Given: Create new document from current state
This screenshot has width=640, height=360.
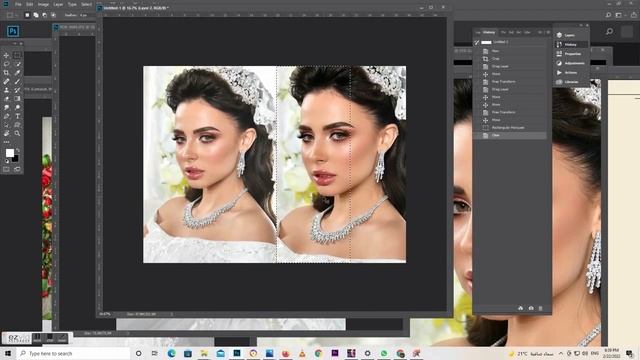Looking at the screenshot, I should coord(520,309).
